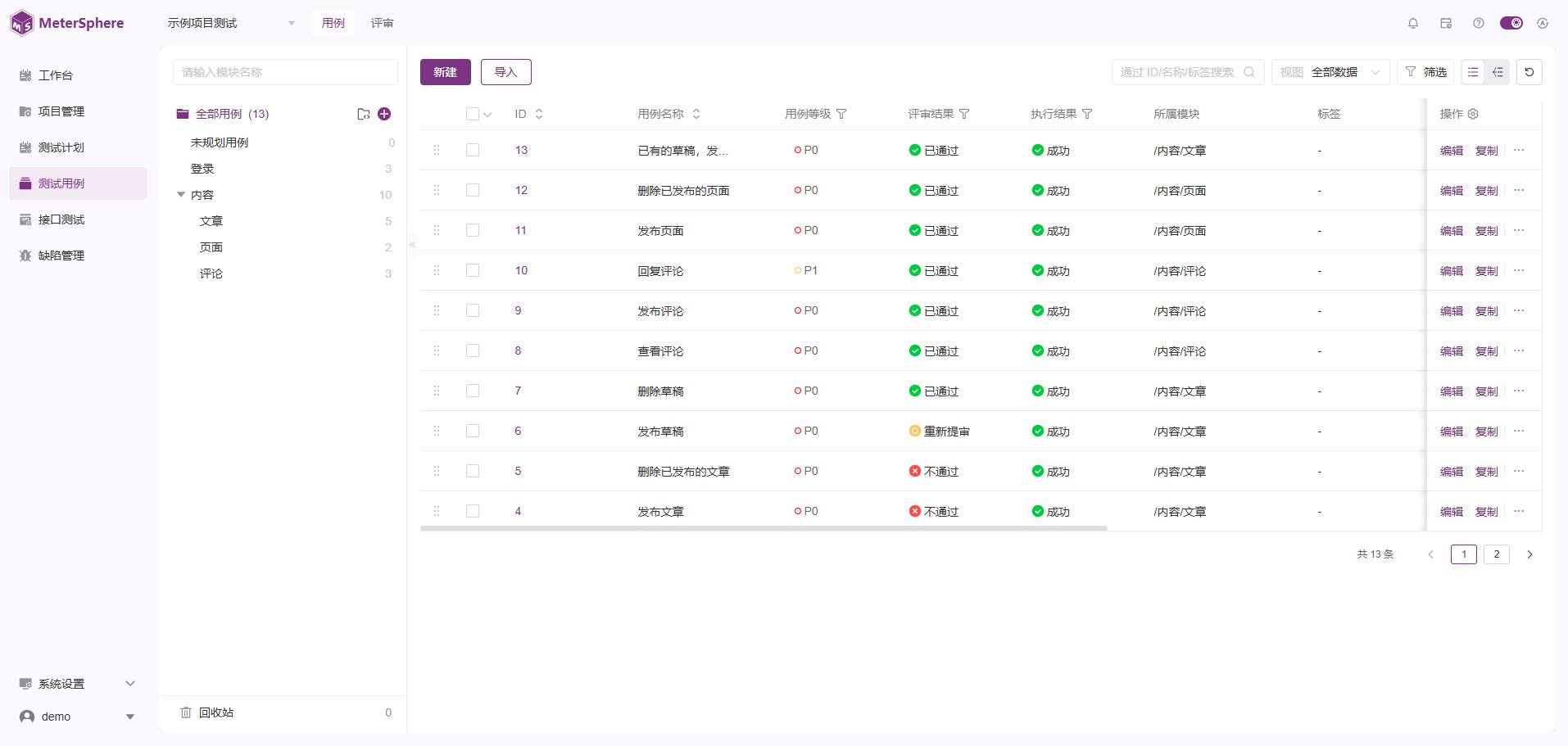This screenshot has height=746, width=1568.
Task: Open the notifications bell
Action: pyautogui.click(x=1413, y=23)
